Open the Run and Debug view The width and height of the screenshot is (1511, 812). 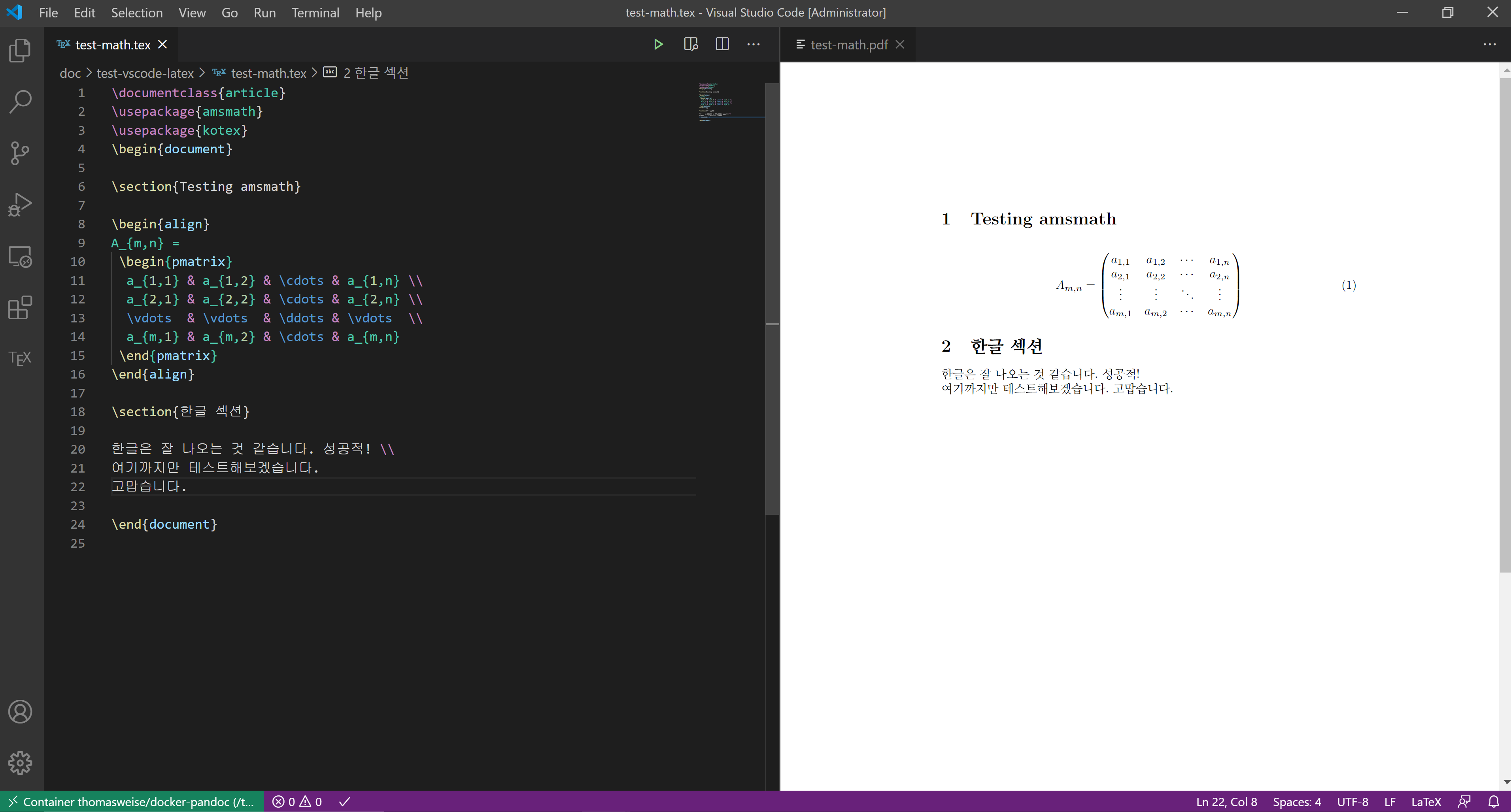click(20, 205)
